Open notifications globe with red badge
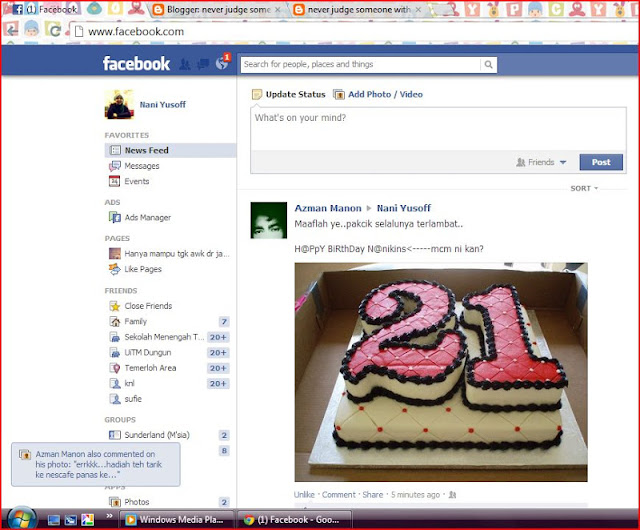 [222, 63]
